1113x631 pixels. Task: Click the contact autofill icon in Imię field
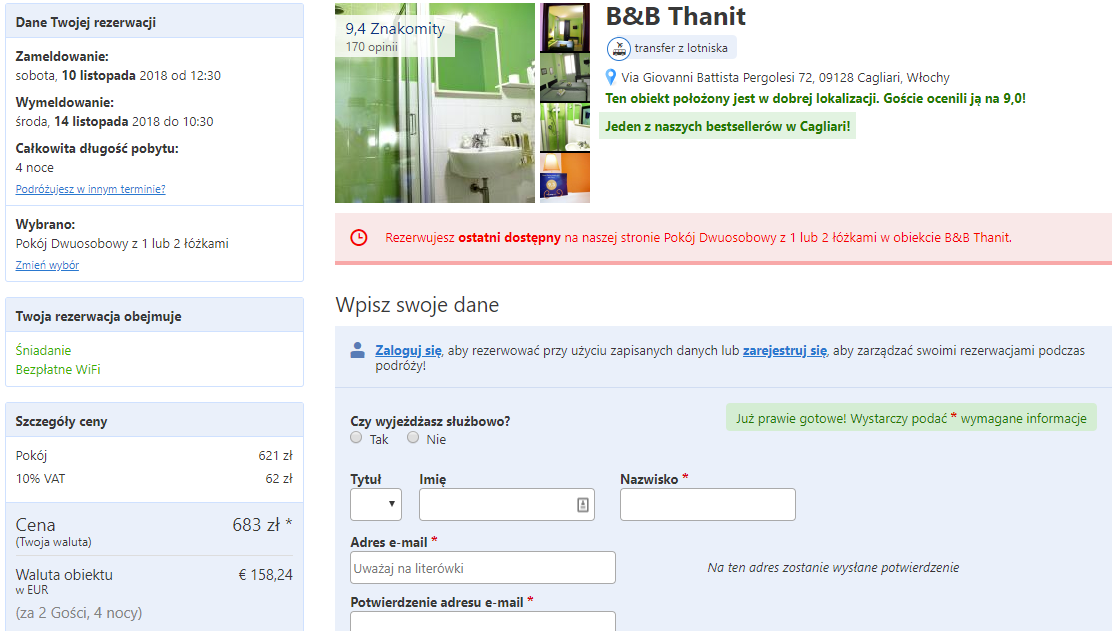pos(583,505)
